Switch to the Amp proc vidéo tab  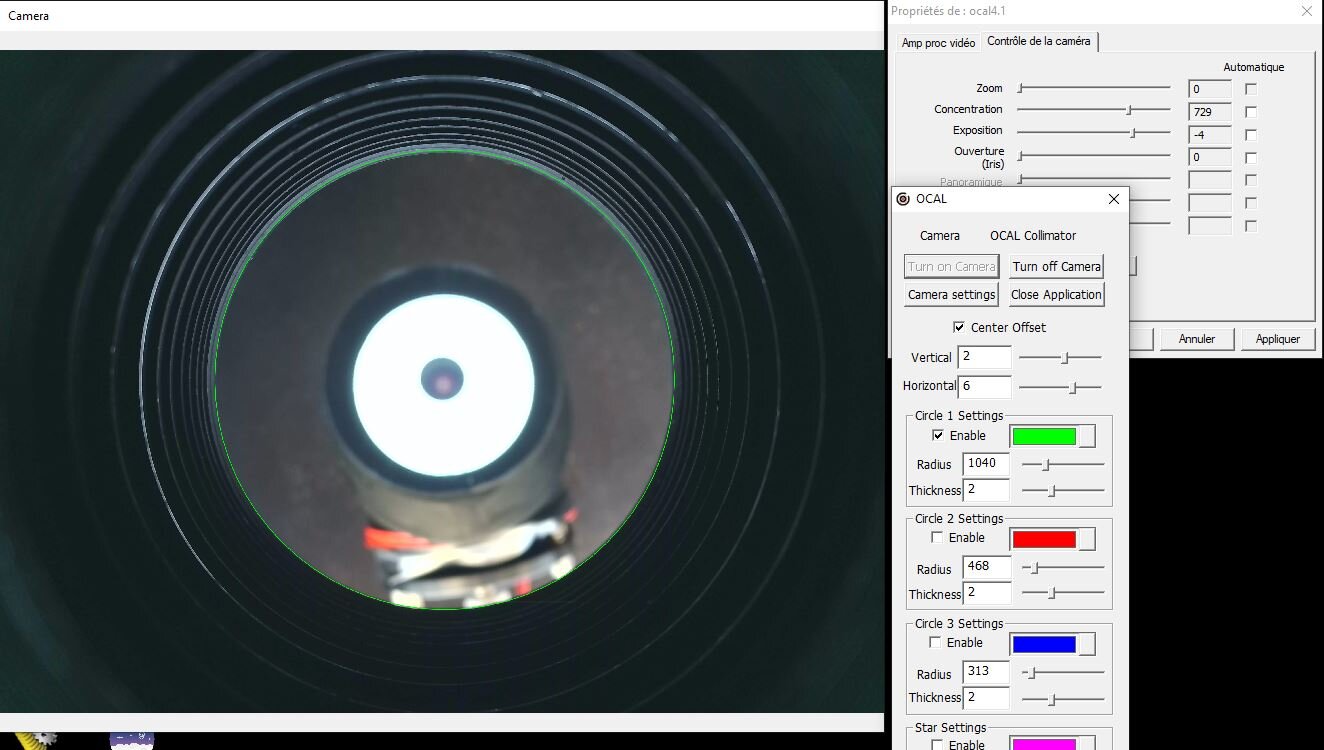pyautogui.click(x=938, y=43)
